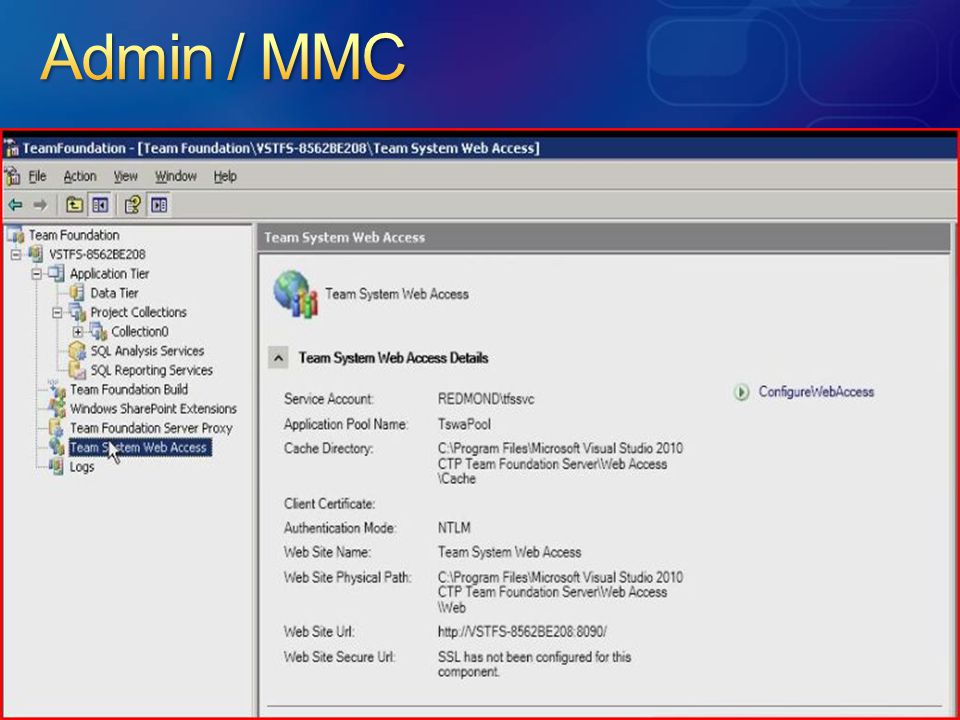The image size is (960, 720).
Task: Click the Team System Web Access Details heading
Action: pyautogui.click(x=393, y=358)
